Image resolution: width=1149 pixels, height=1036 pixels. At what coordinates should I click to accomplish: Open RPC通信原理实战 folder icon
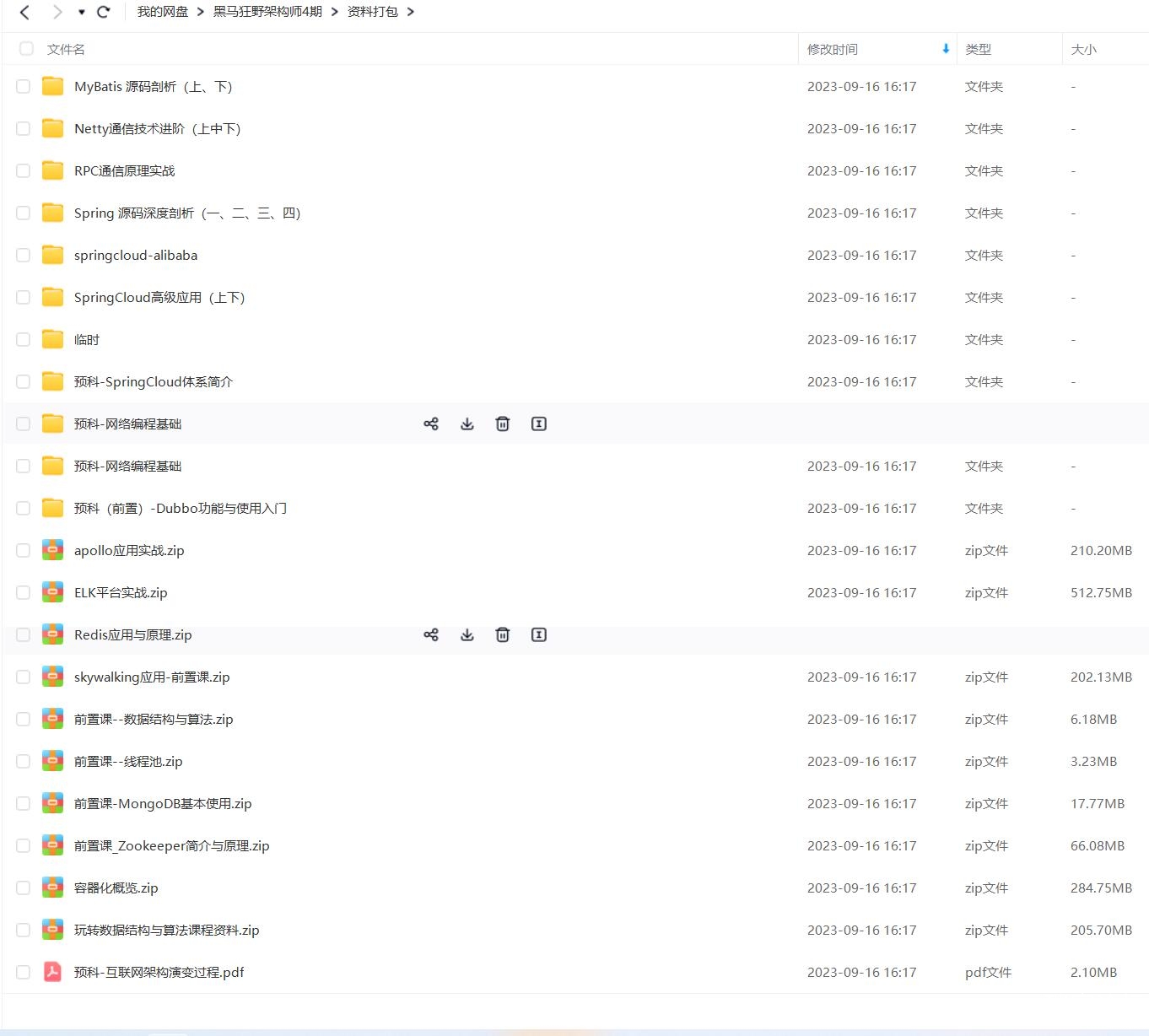click(x=53, y=170)
